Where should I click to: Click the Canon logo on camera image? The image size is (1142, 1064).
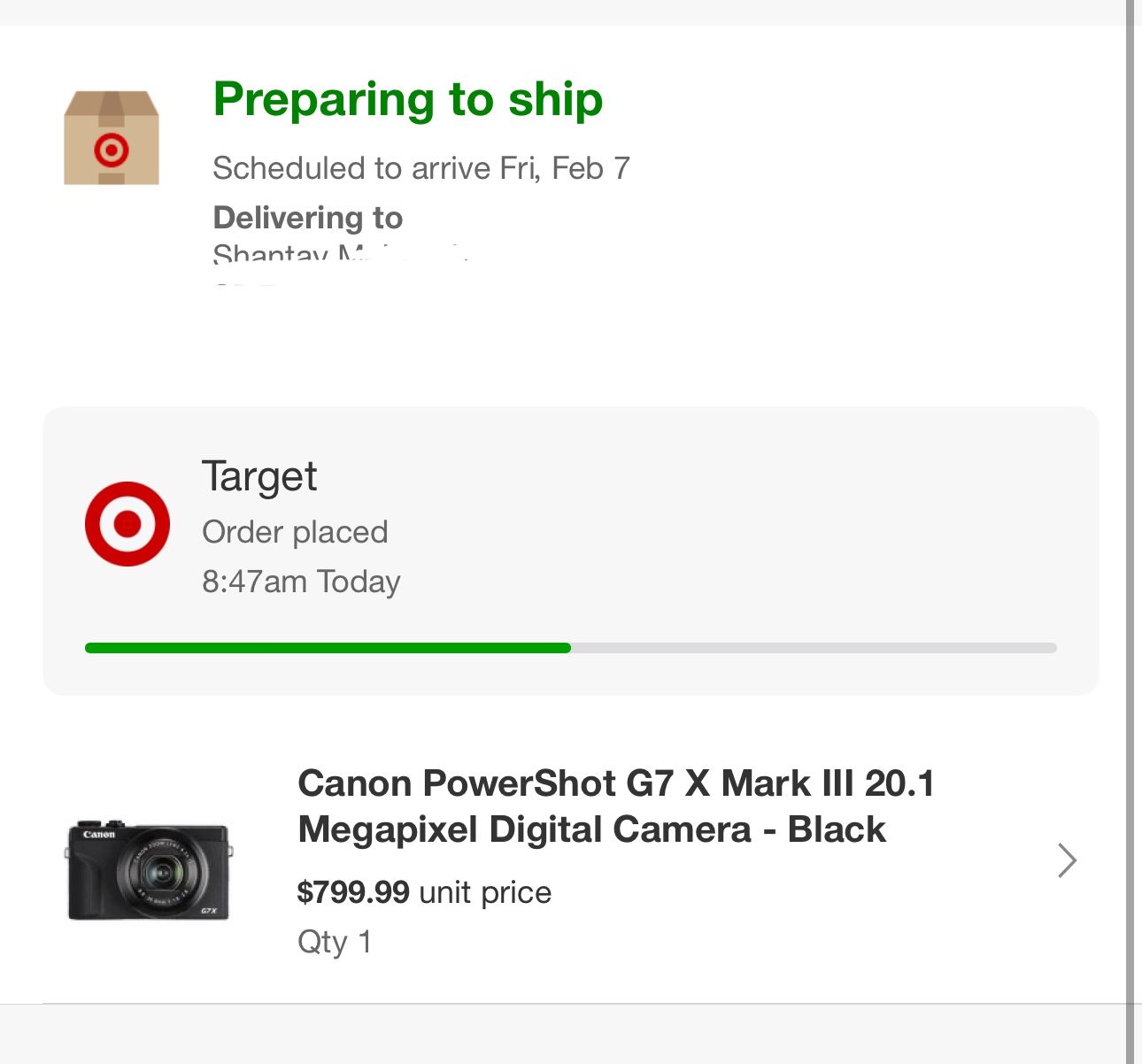(99, 835)
